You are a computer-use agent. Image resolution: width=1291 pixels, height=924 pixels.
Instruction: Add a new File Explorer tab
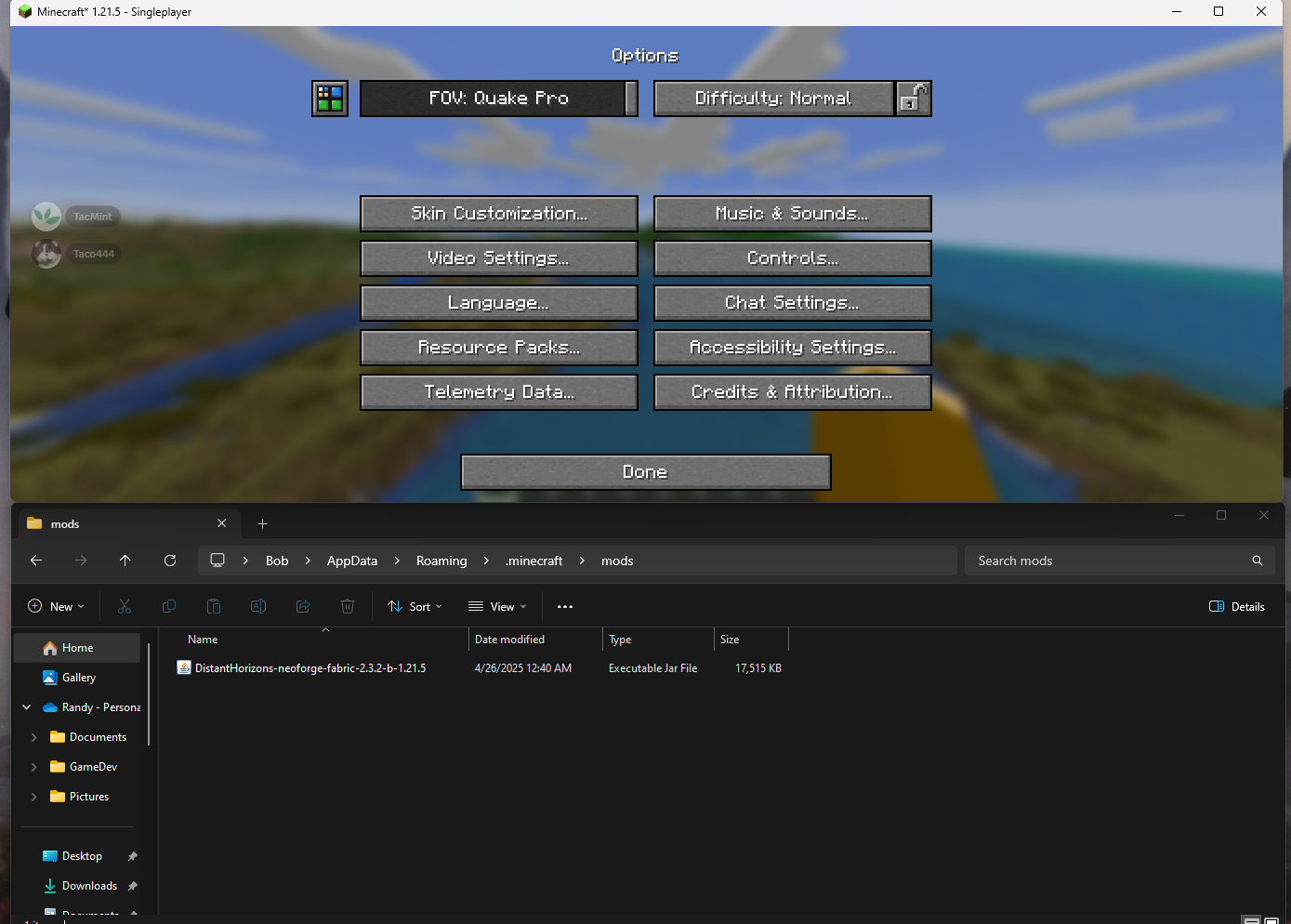click(x=262, y=524)
